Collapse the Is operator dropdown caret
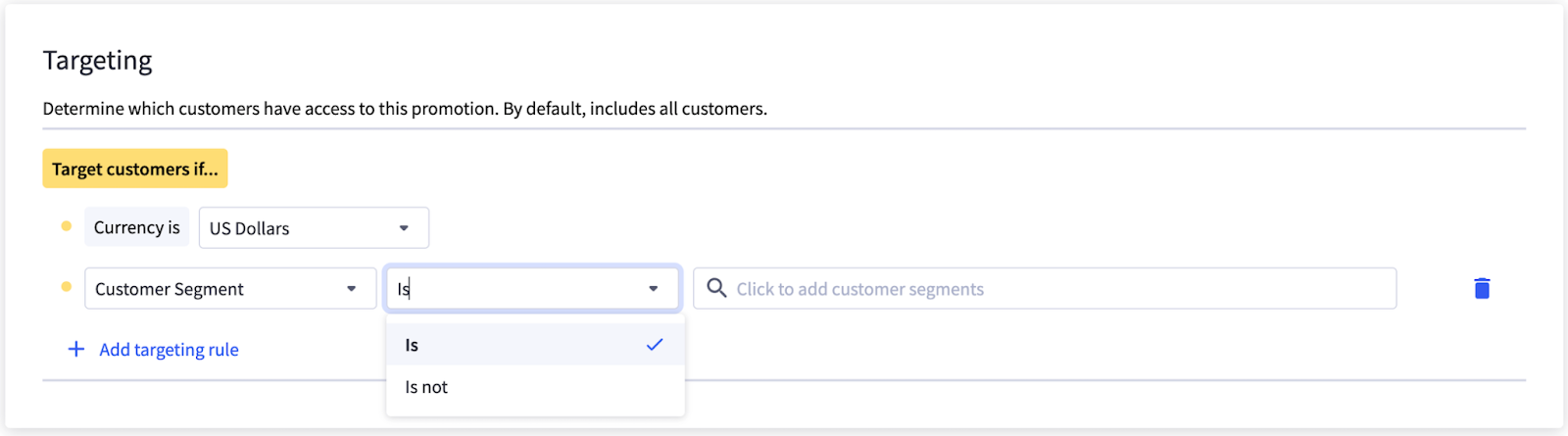1568x436 pixels. [654, 289]
